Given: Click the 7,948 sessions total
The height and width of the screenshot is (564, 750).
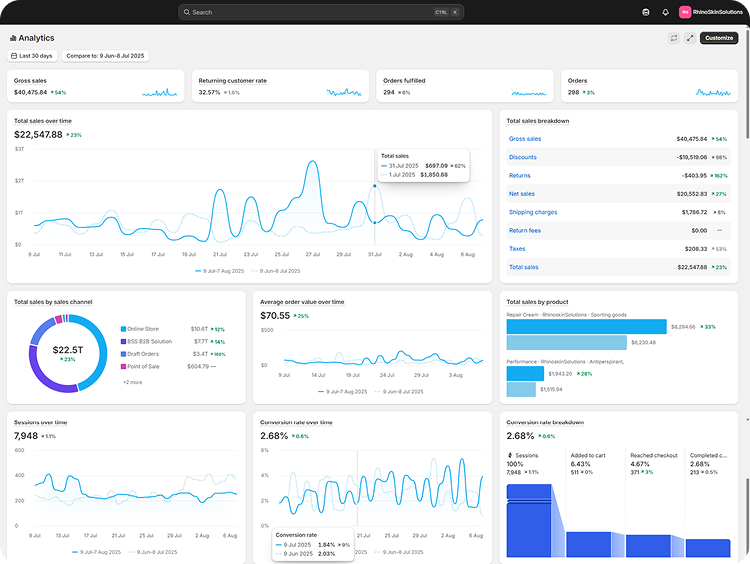Looking at the screenshot, I should tap(26, 436).
